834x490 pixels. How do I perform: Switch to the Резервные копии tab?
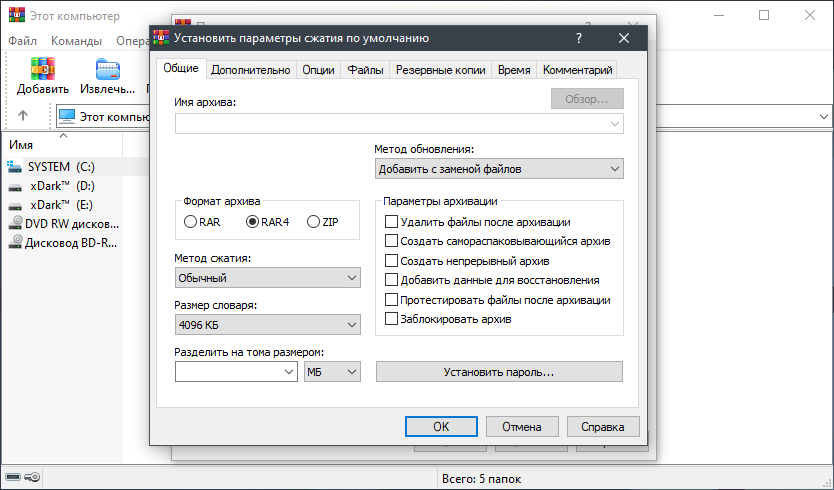[440, 70]
